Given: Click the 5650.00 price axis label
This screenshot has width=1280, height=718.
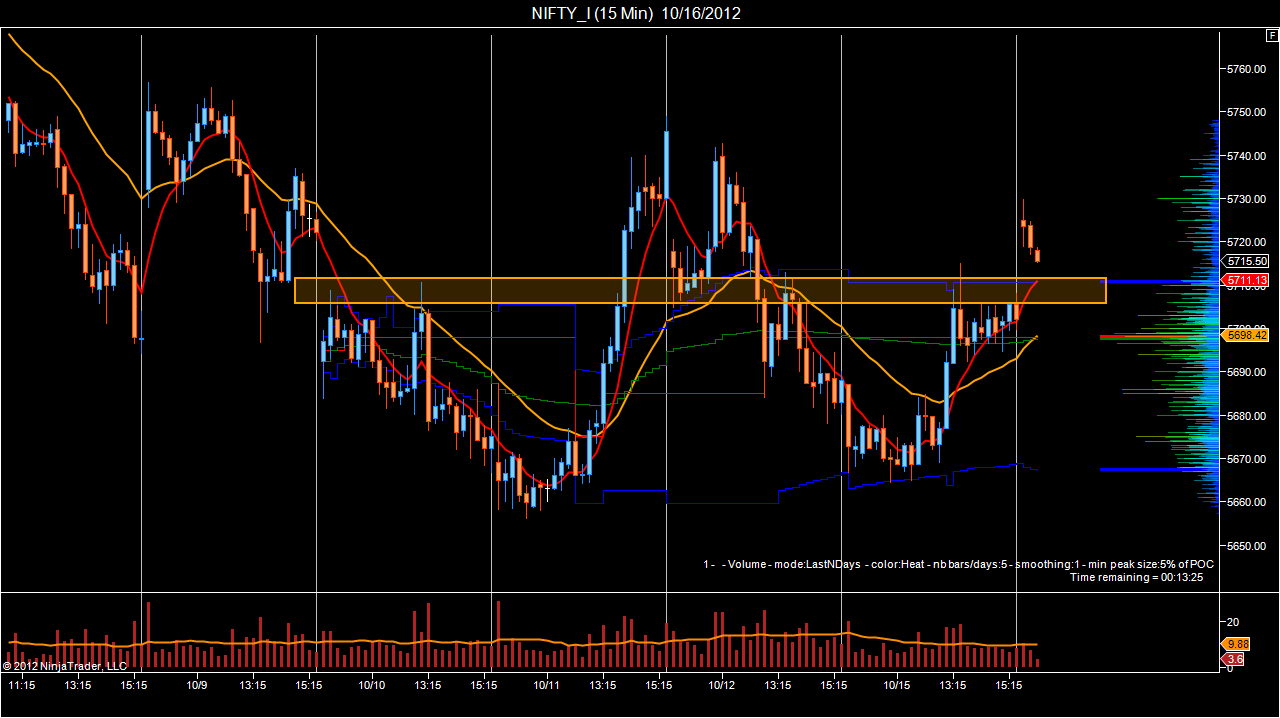Looking at the screenshot, I should pos(1246,546).
